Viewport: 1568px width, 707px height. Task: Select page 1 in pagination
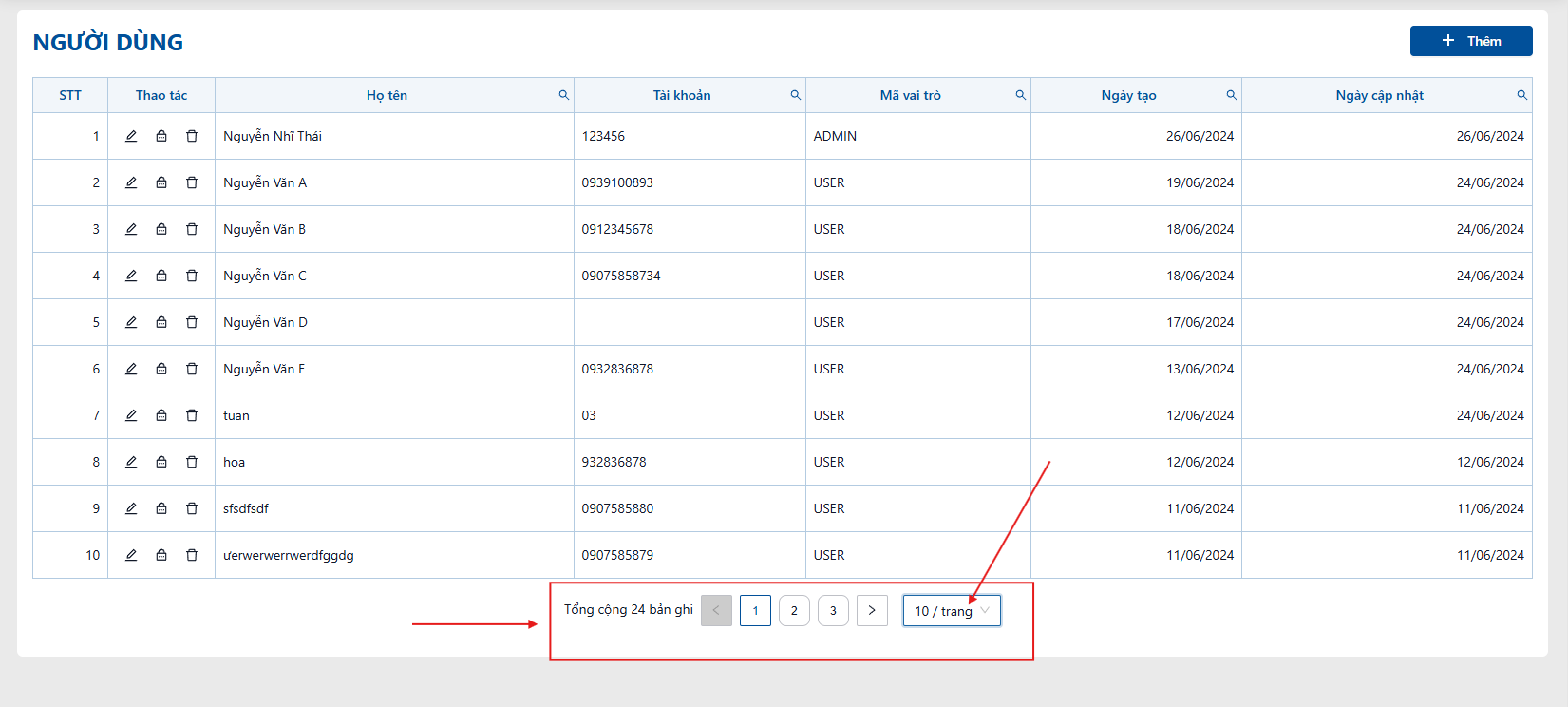pos(755,610)
